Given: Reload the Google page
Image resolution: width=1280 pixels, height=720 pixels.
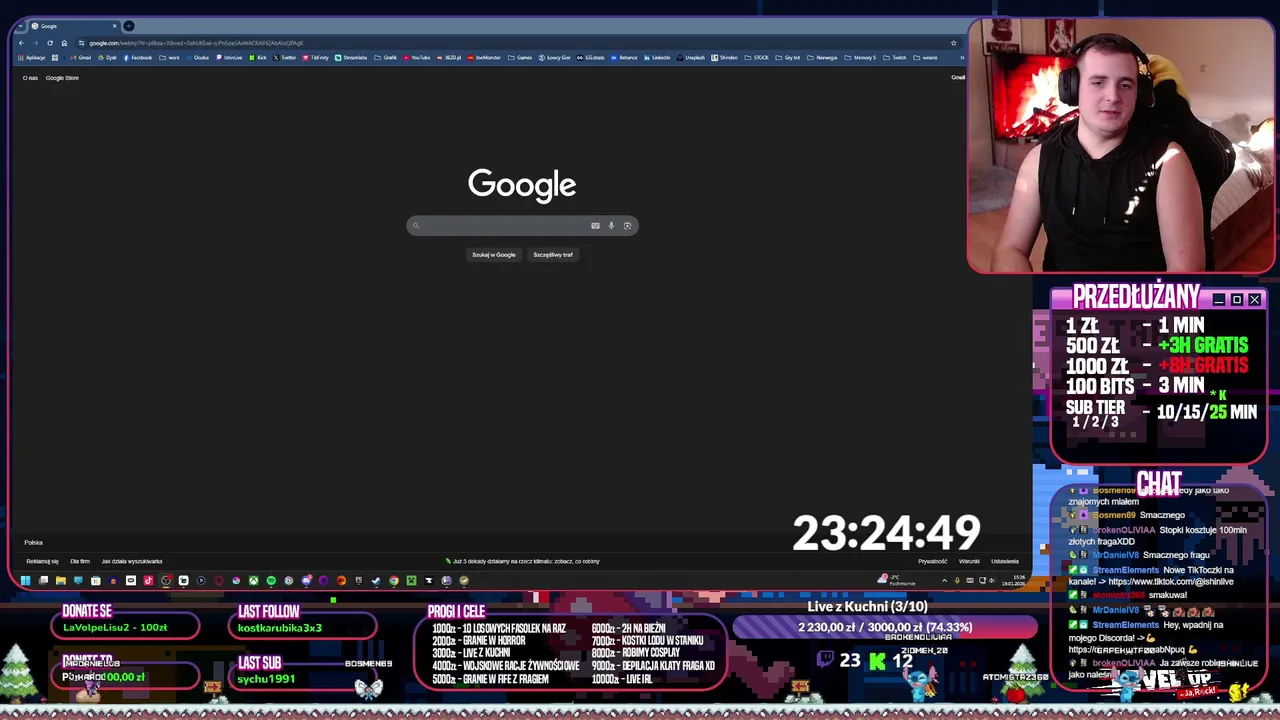Looking at the screenshot, I should coord(50,43).
